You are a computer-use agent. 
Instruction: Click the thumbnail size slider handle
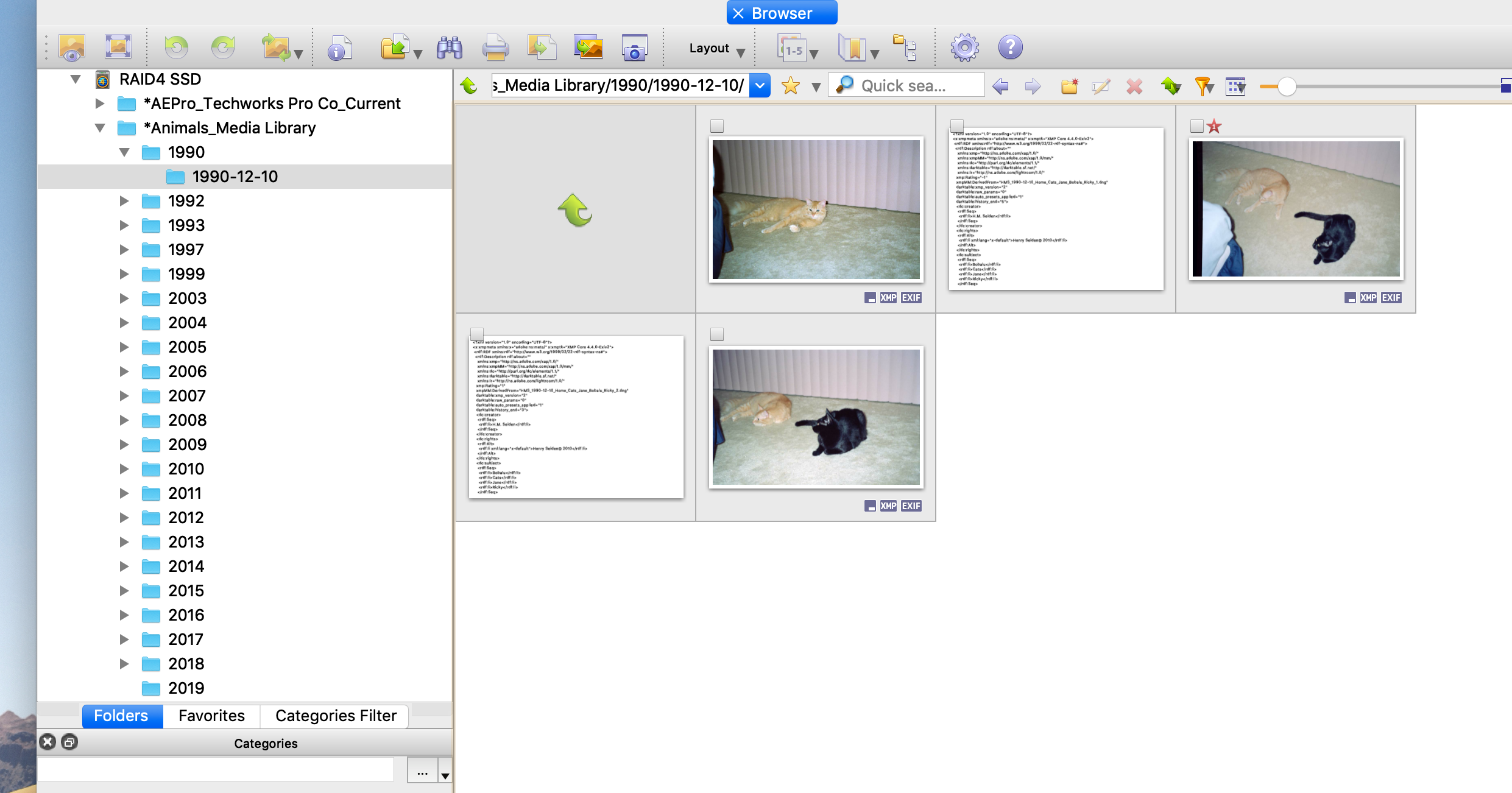(x=1287, y=86)
